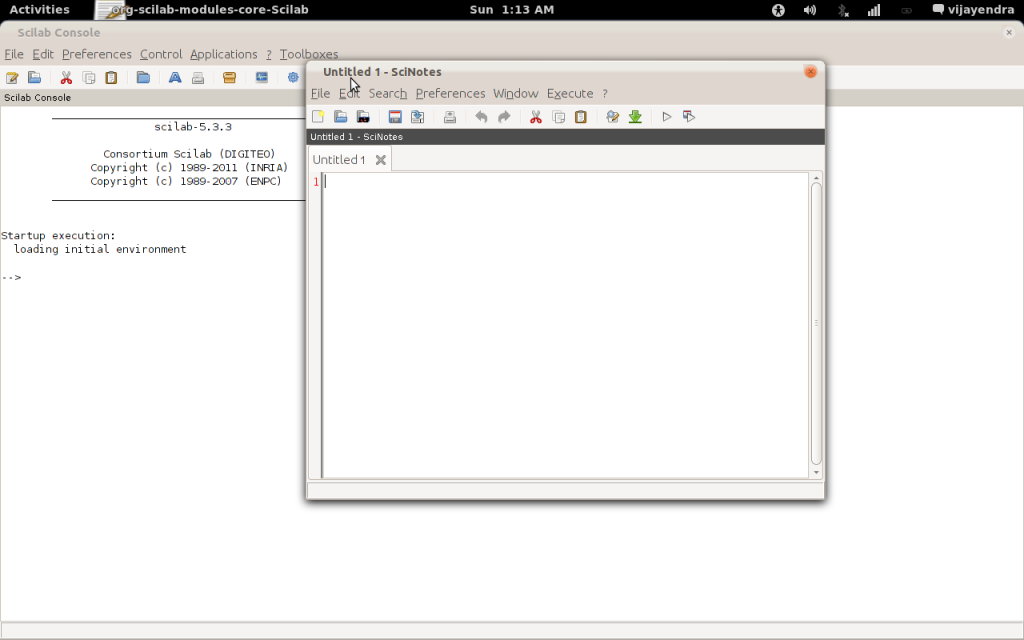Open the Activities overview

pos(39,10)
